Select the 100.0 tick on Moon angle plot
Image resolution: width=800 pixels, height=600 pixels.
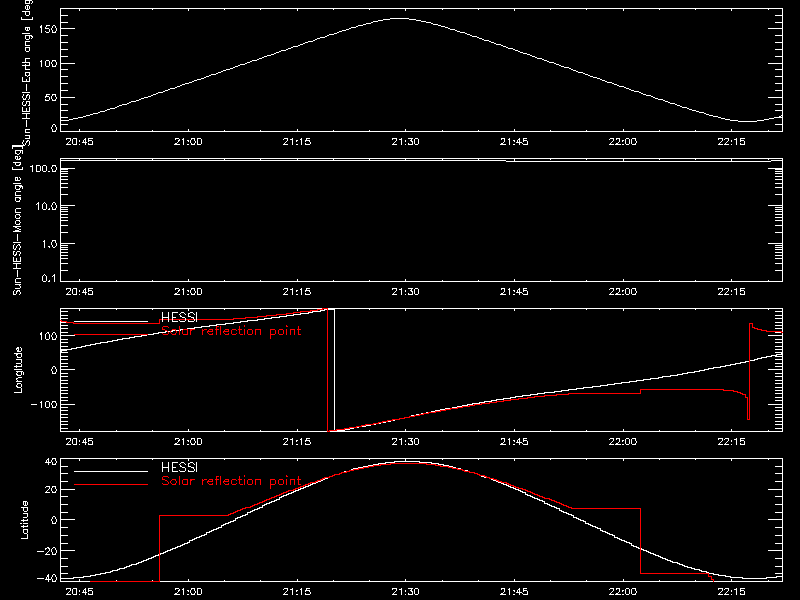[44, 168]
